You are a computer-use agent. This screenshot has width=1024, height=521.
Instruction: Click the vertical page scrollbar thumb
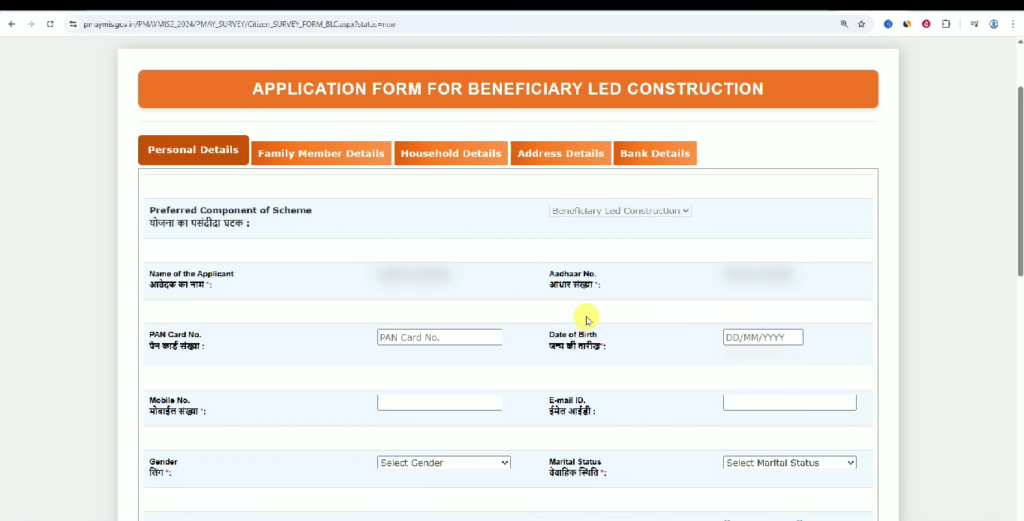click(1020, 181)
